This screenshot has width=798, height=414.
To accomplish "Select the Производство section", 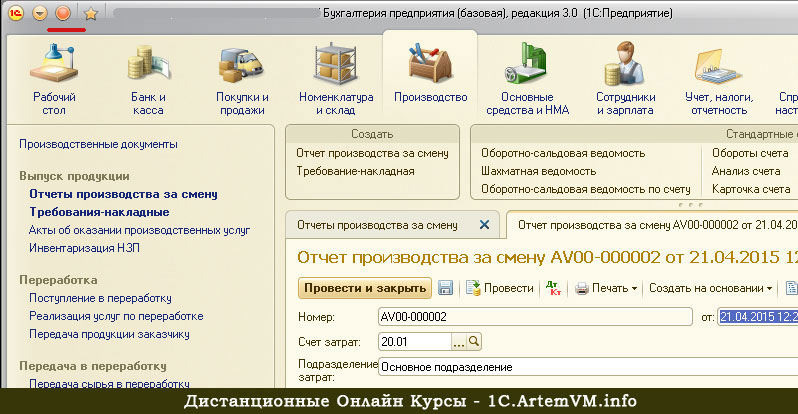I will point(431,74).
